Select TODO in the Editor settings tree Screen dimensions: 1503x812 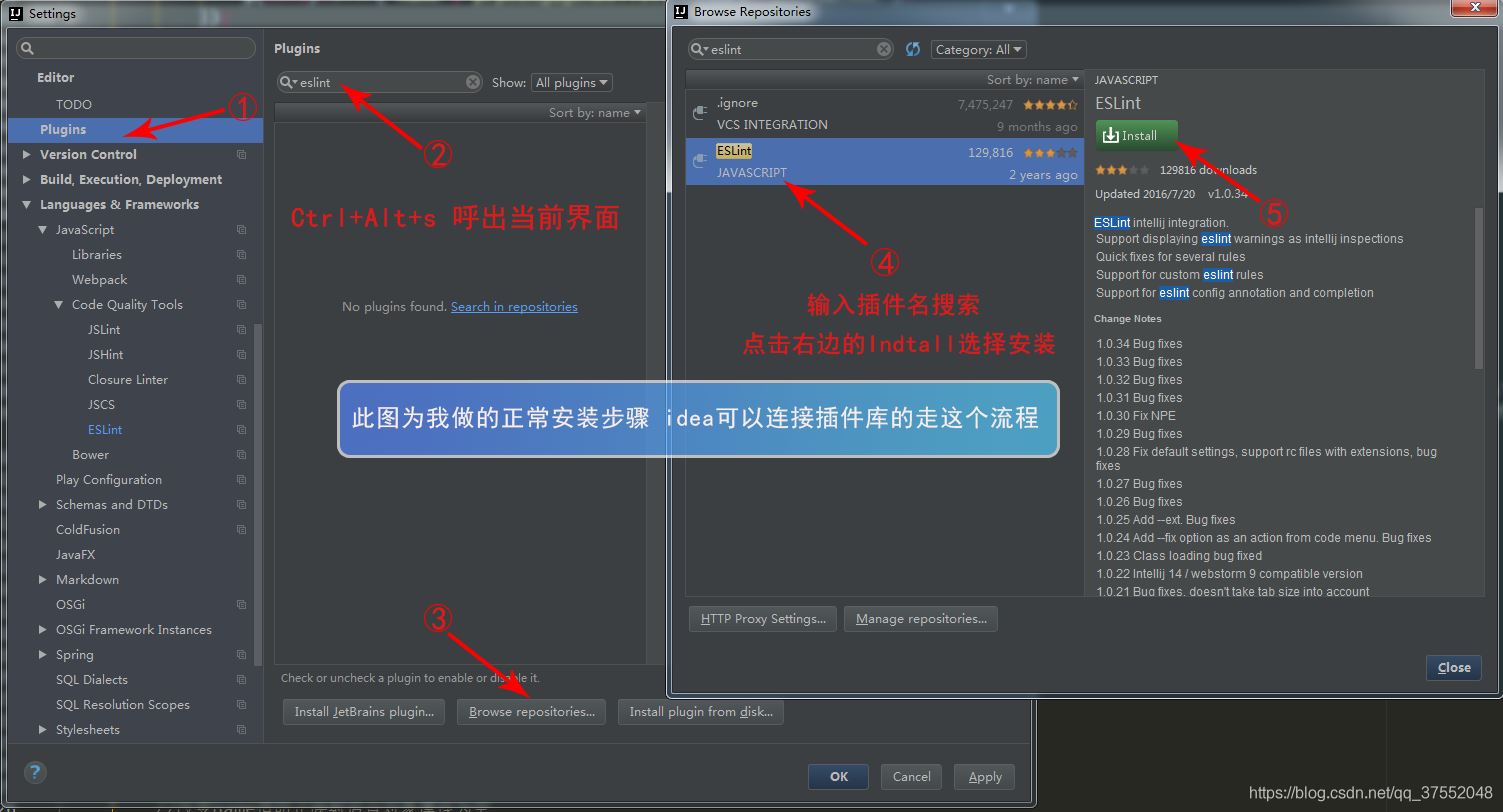[x=71, y=103]
